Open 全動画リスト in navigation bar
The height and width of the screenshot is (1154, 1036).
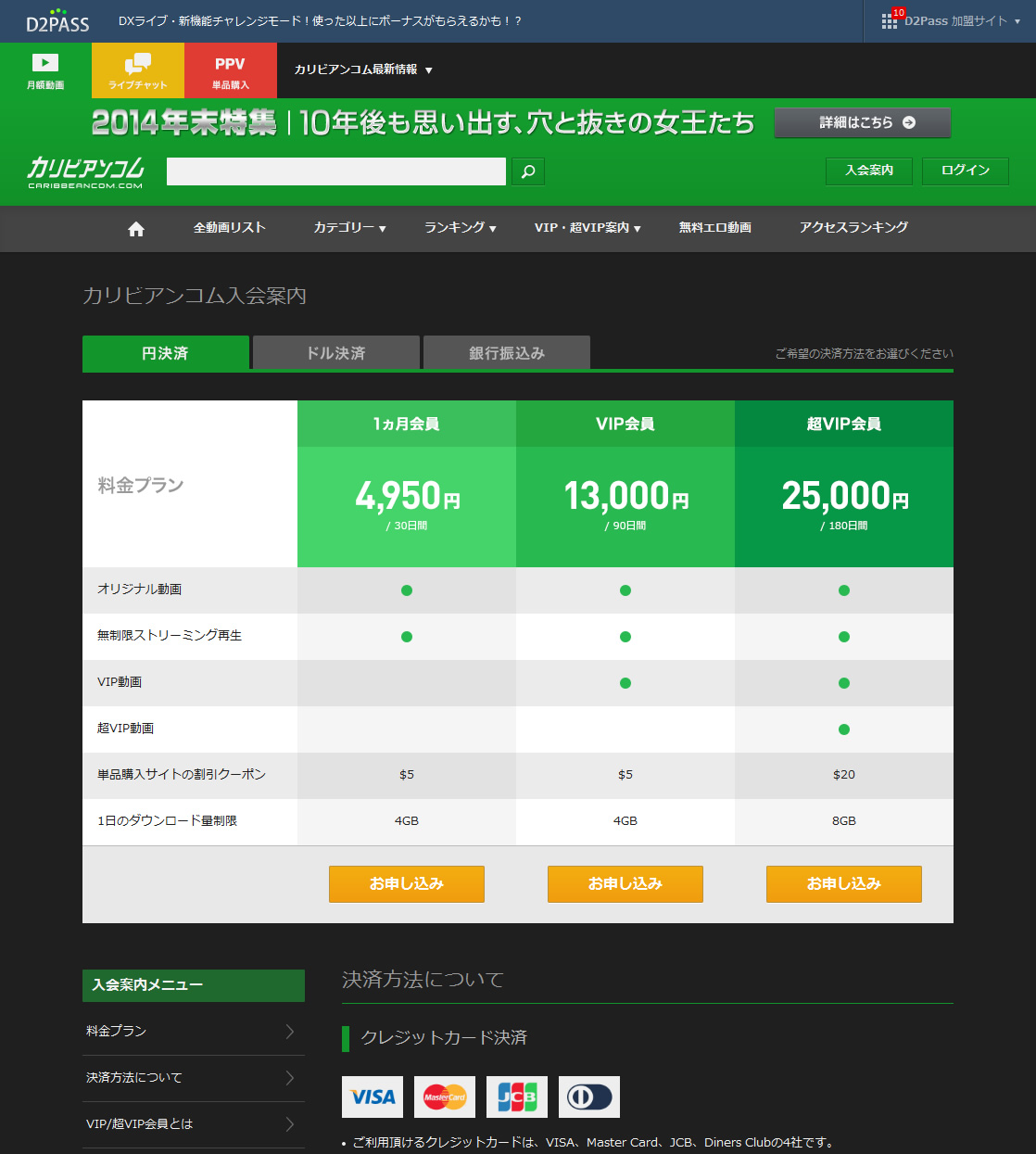(x=230, y=228)
